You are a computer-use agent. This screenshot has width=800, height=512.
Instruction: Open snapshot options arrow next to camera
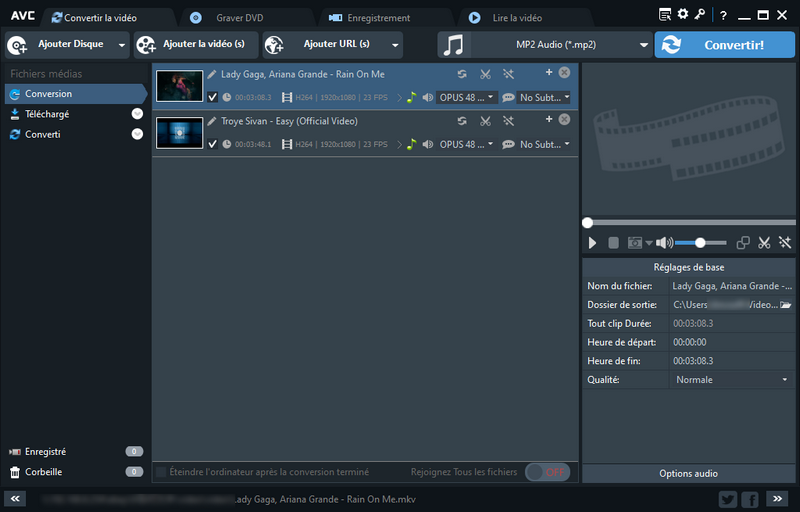[649, 243]
